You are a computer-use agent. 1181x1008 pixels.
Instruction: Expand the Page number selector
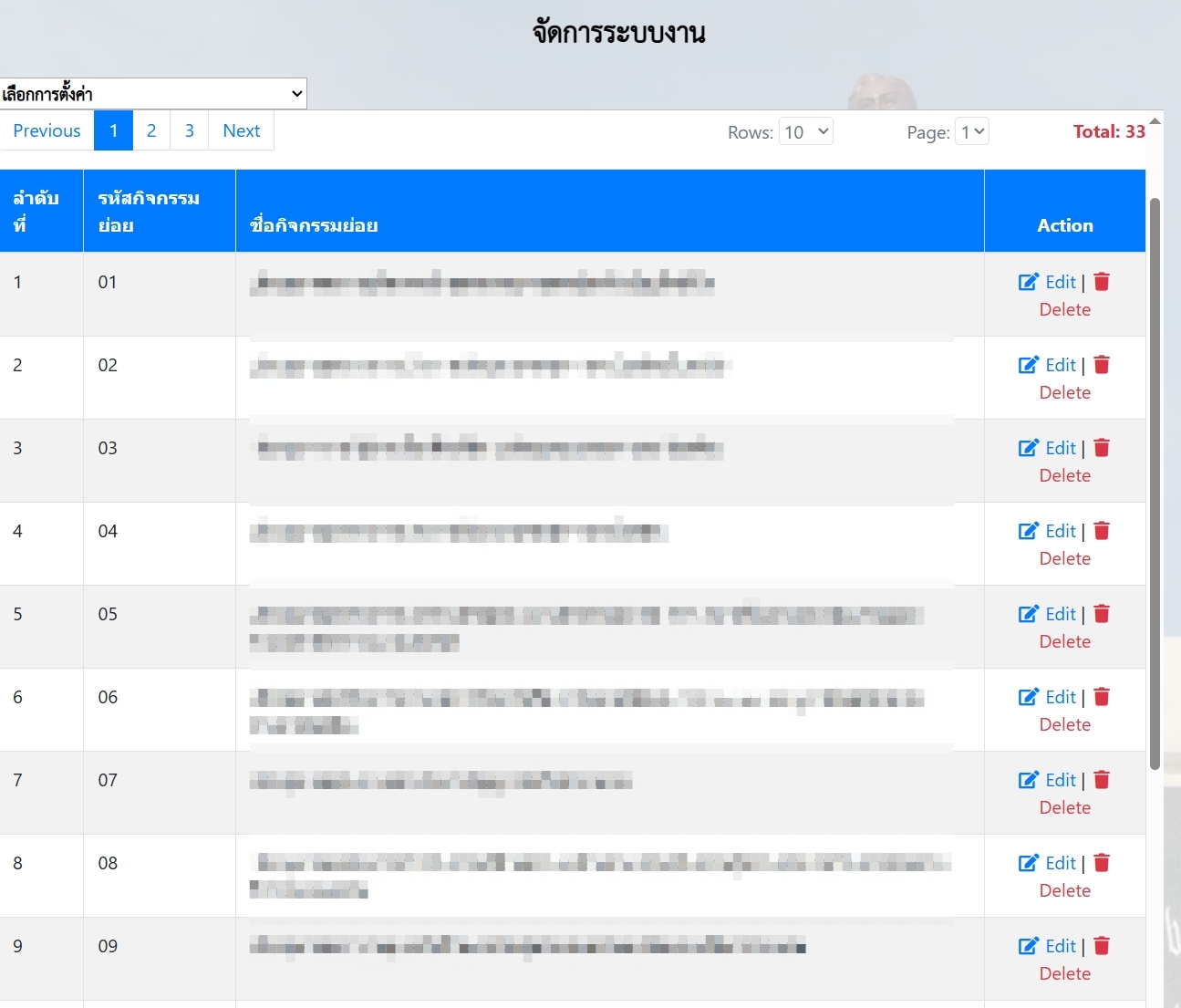pos(972,132)
